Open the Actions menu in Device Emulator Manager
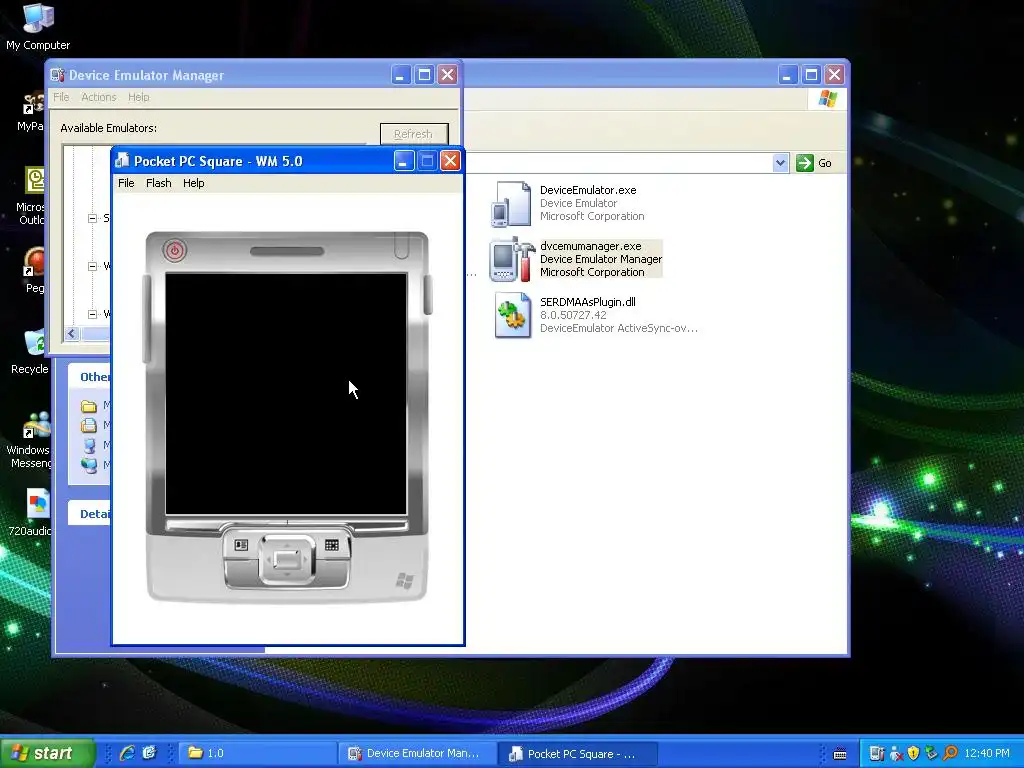1024x768 pixels. [x=99, y=97]
